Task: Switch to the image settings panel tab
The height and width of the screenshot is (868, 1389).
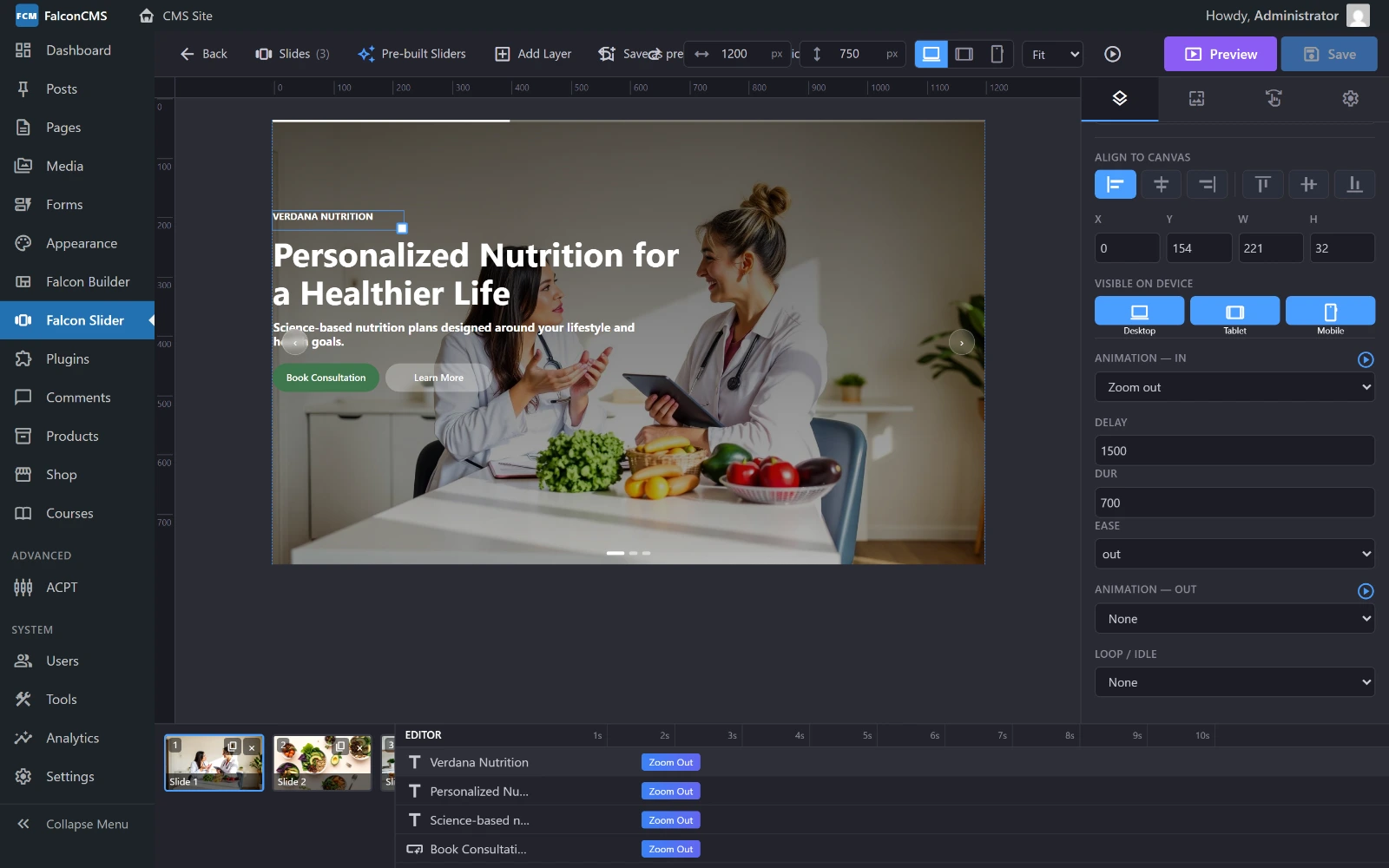Action: pos(1196,98)
